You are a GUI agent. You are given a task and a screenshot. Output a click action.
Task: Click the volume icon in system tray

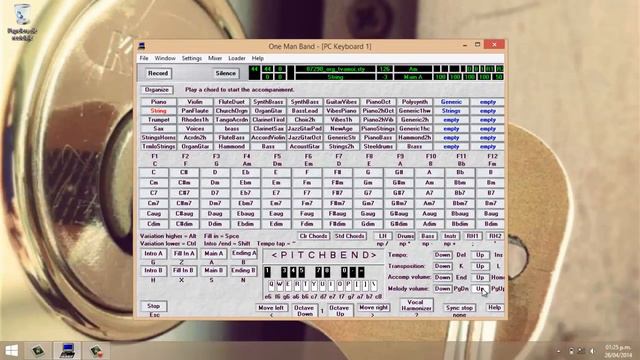point(592,351)
